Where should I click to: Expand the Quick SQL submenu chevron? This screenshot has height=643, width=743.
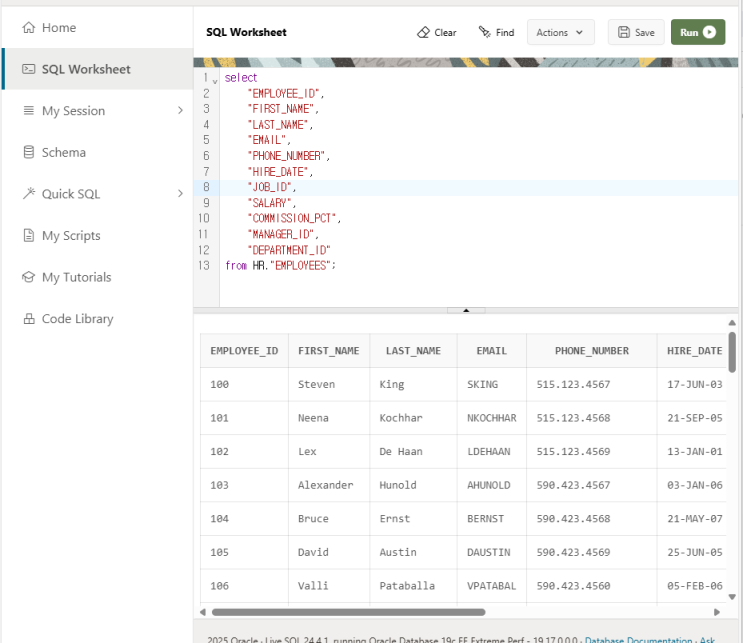pos(180,193)
